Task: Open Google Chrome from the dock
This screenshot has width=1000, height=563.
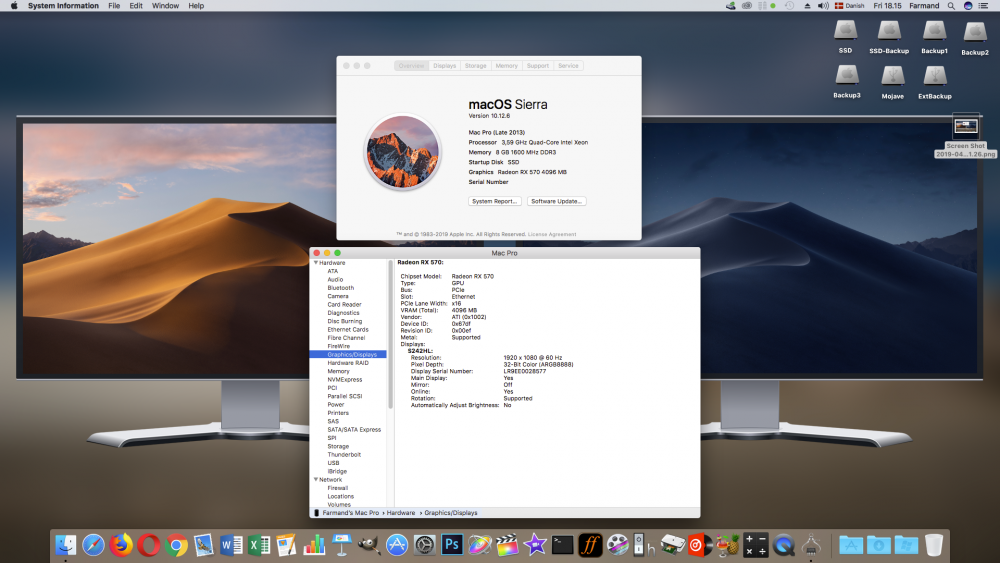Action: click(176, 545)
